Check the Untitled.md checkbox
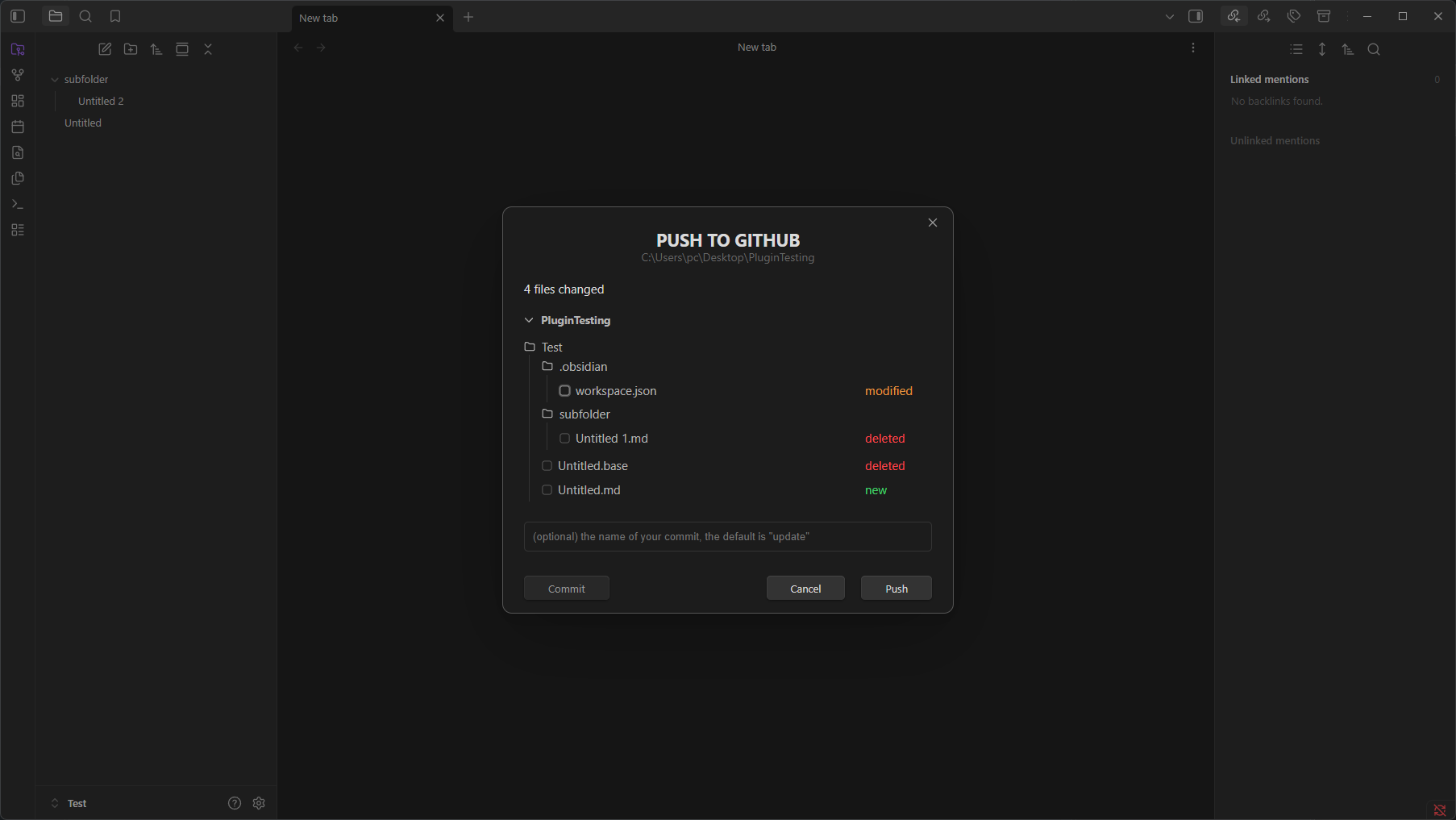The height and width of the screenshot is (820, 1456). [x=547, y=490]
